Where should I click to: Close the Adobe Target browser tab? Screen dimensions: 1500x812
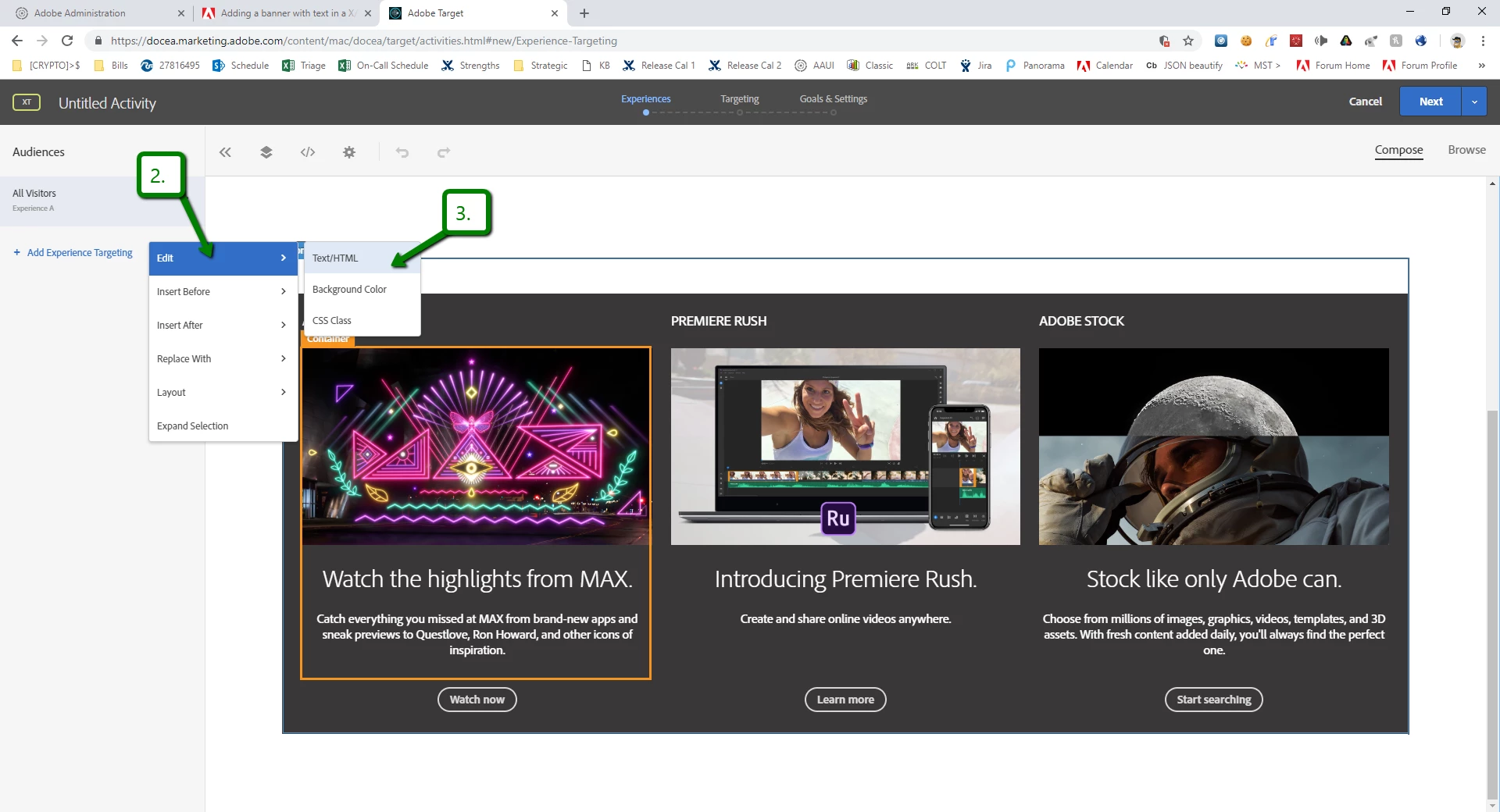click(x=555, y=13)
